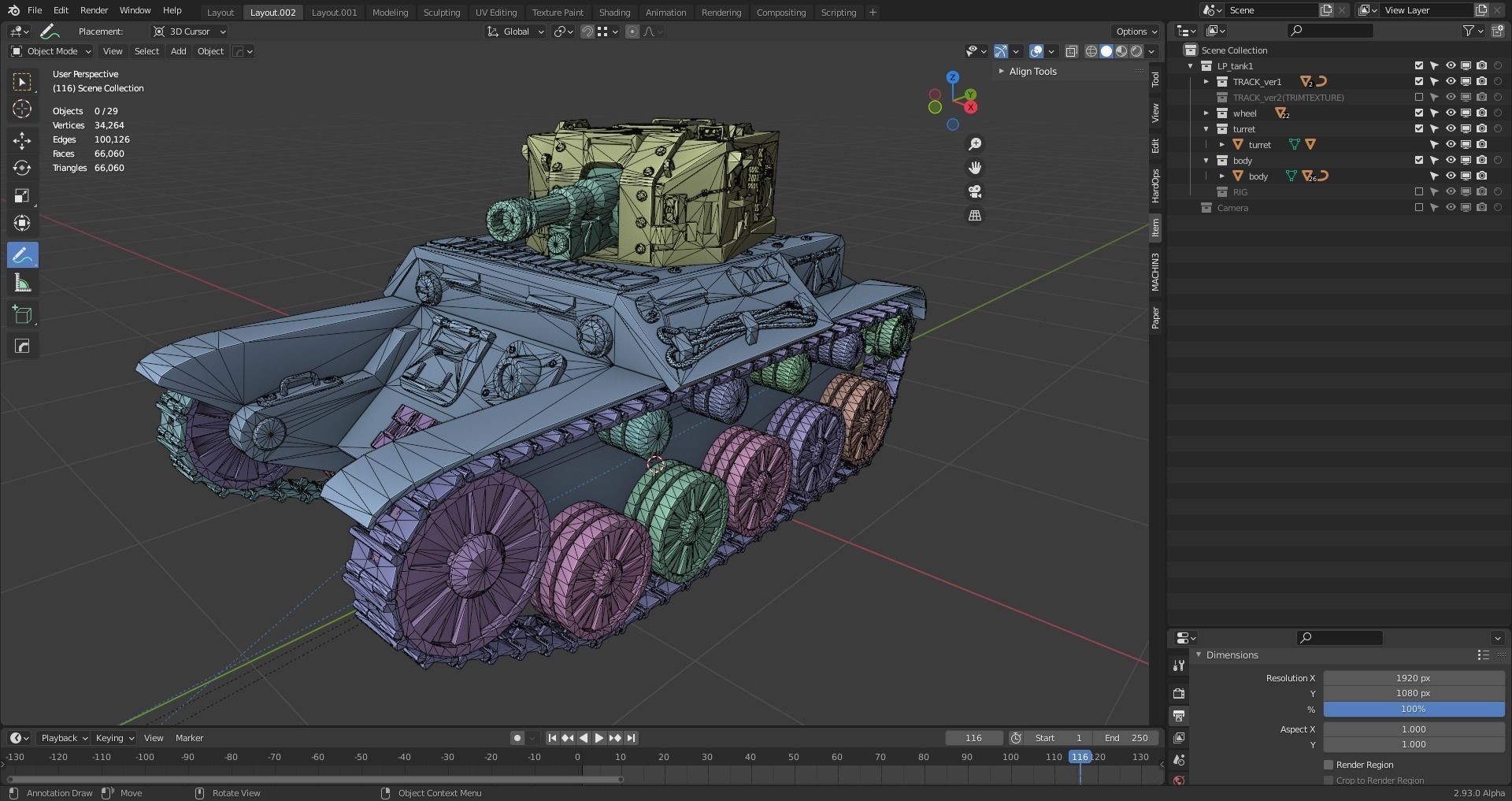Expand the wheel collection

1206,113
